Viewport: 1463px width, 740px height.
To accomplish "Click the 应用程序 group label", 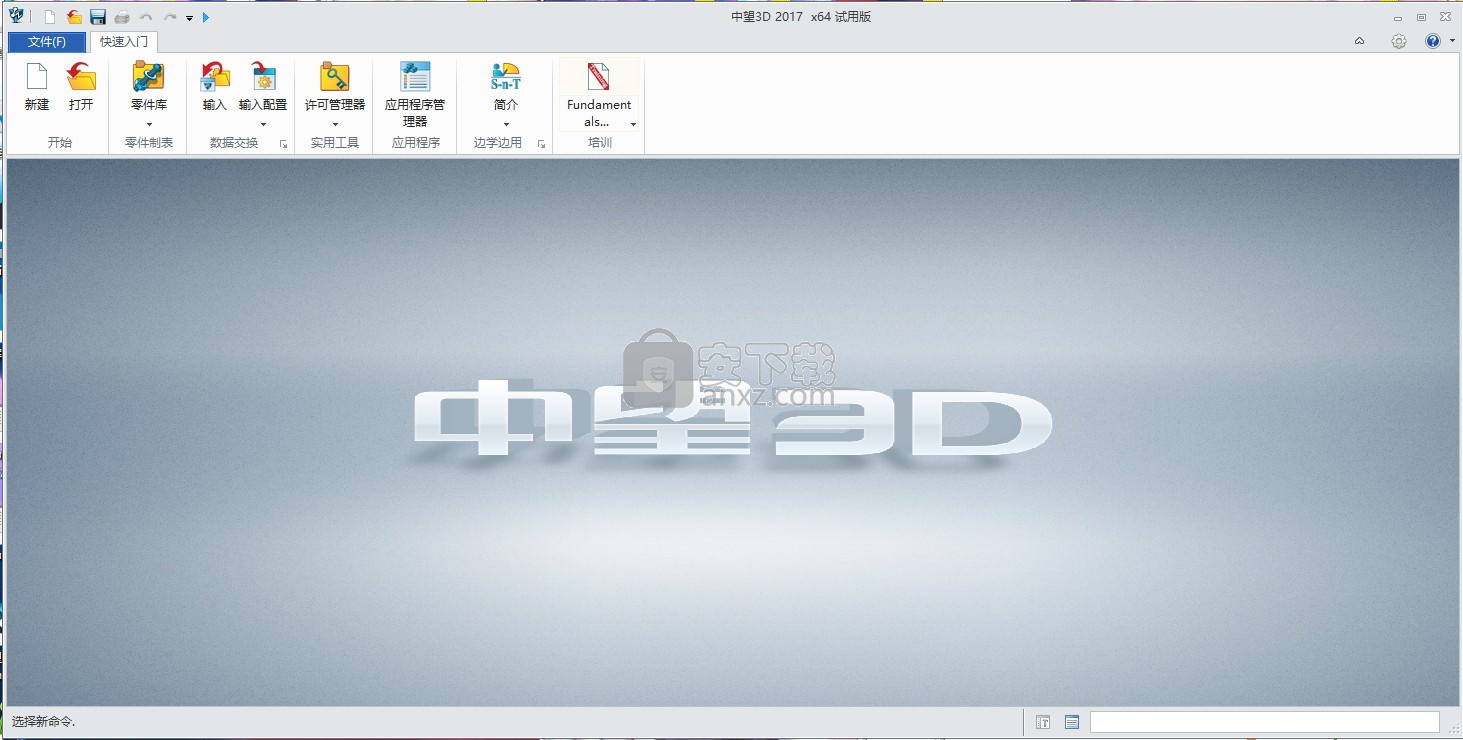I will 416,143.
